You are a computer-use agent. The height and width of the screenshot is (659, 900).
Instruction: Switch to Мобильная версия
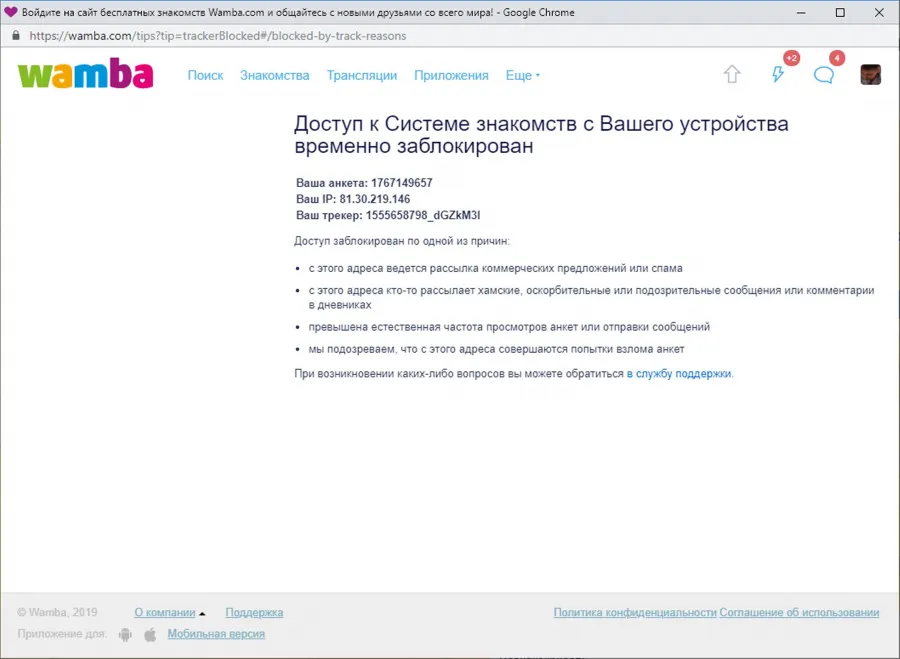[x=216, y=634]
